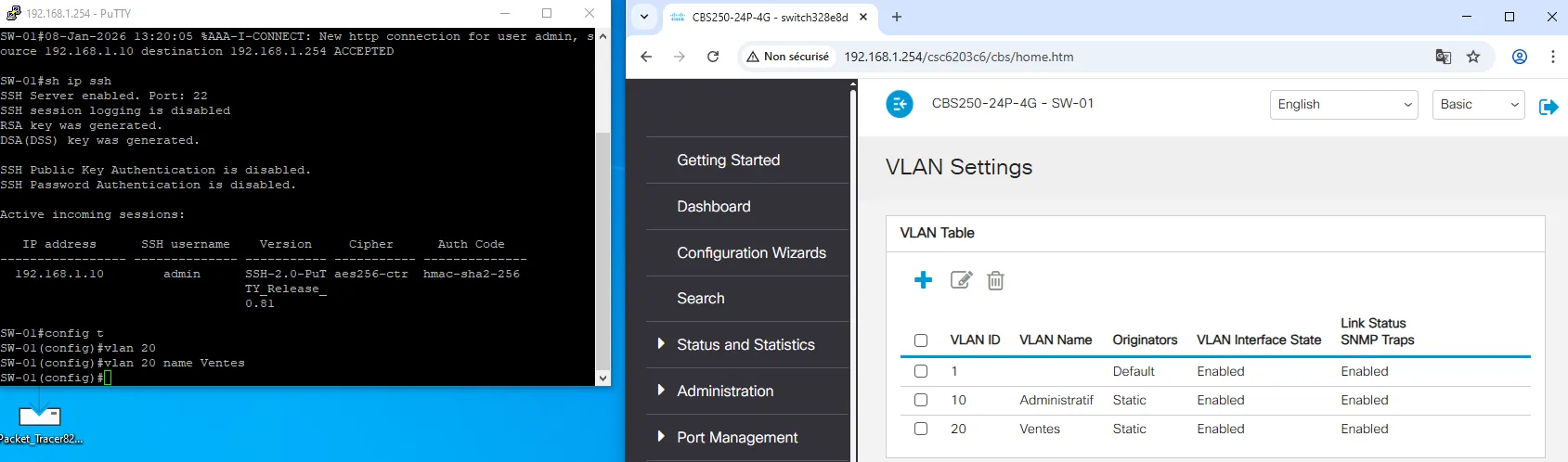
Task: Click the PuTTY terminal command prompt cursor
Action: click(108, 378)
